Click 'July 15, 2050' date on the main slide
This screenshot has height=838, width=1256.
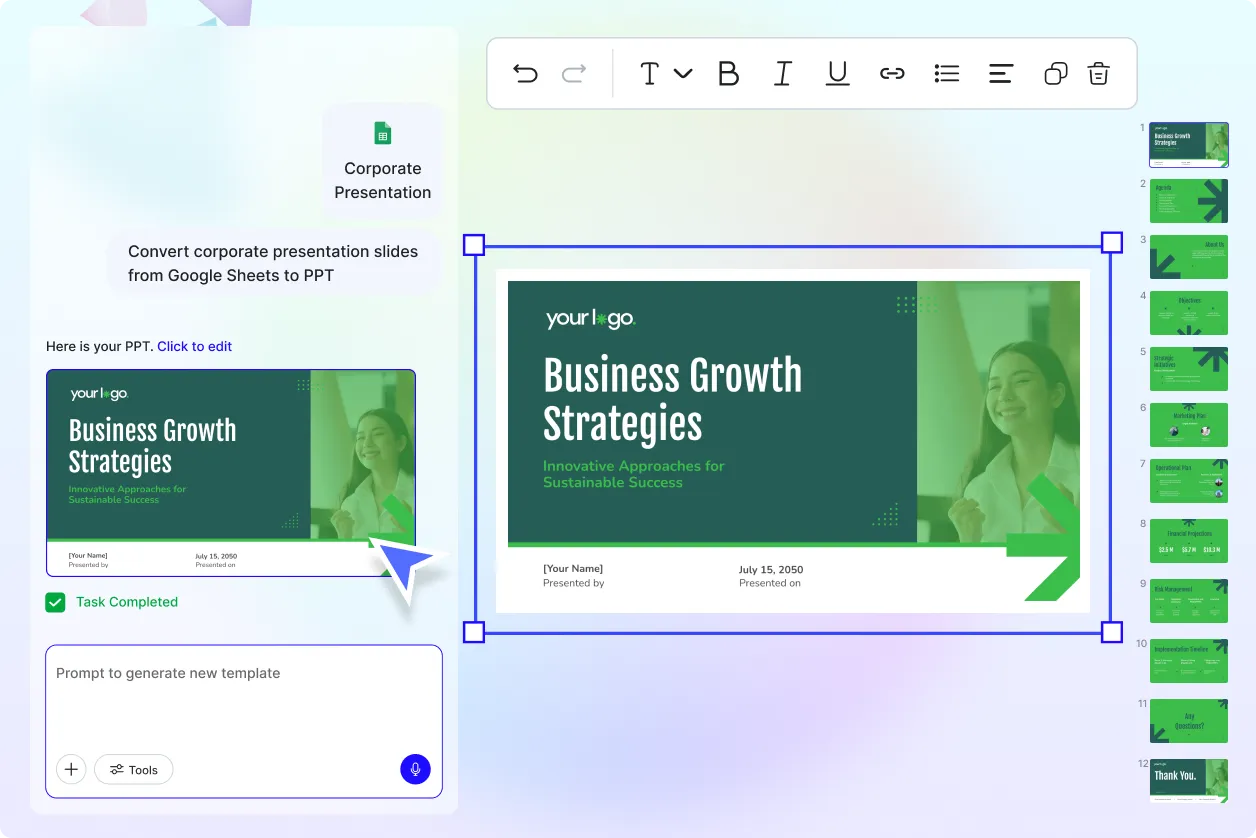click(x=771, y=569)
